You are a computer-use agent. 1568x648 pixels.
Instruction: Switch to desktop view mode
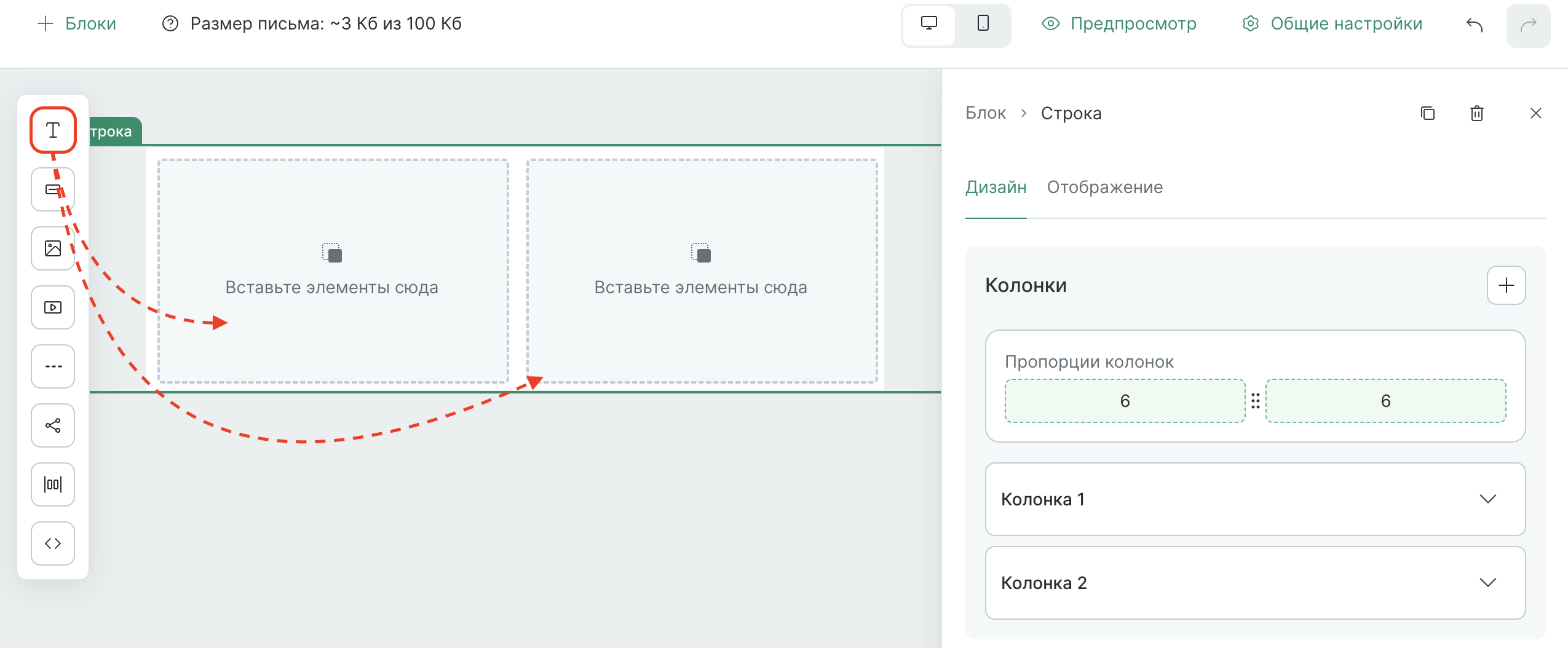tap(929, 24)
